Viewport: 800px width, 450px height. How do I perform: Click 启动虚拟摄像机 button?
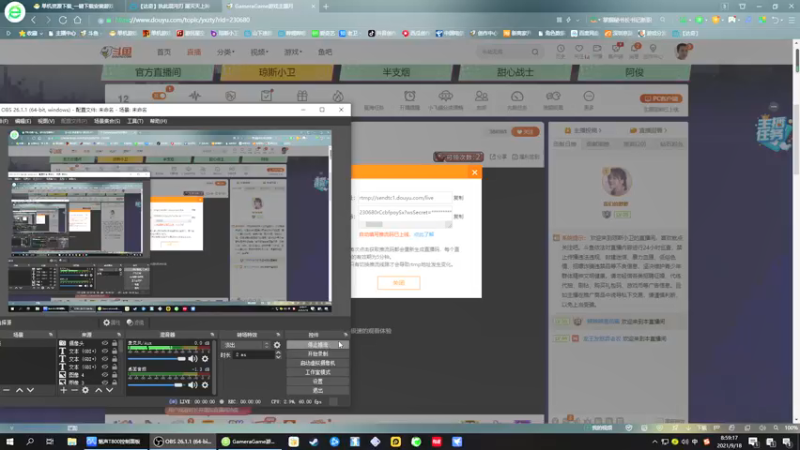[x=317, y=363]
